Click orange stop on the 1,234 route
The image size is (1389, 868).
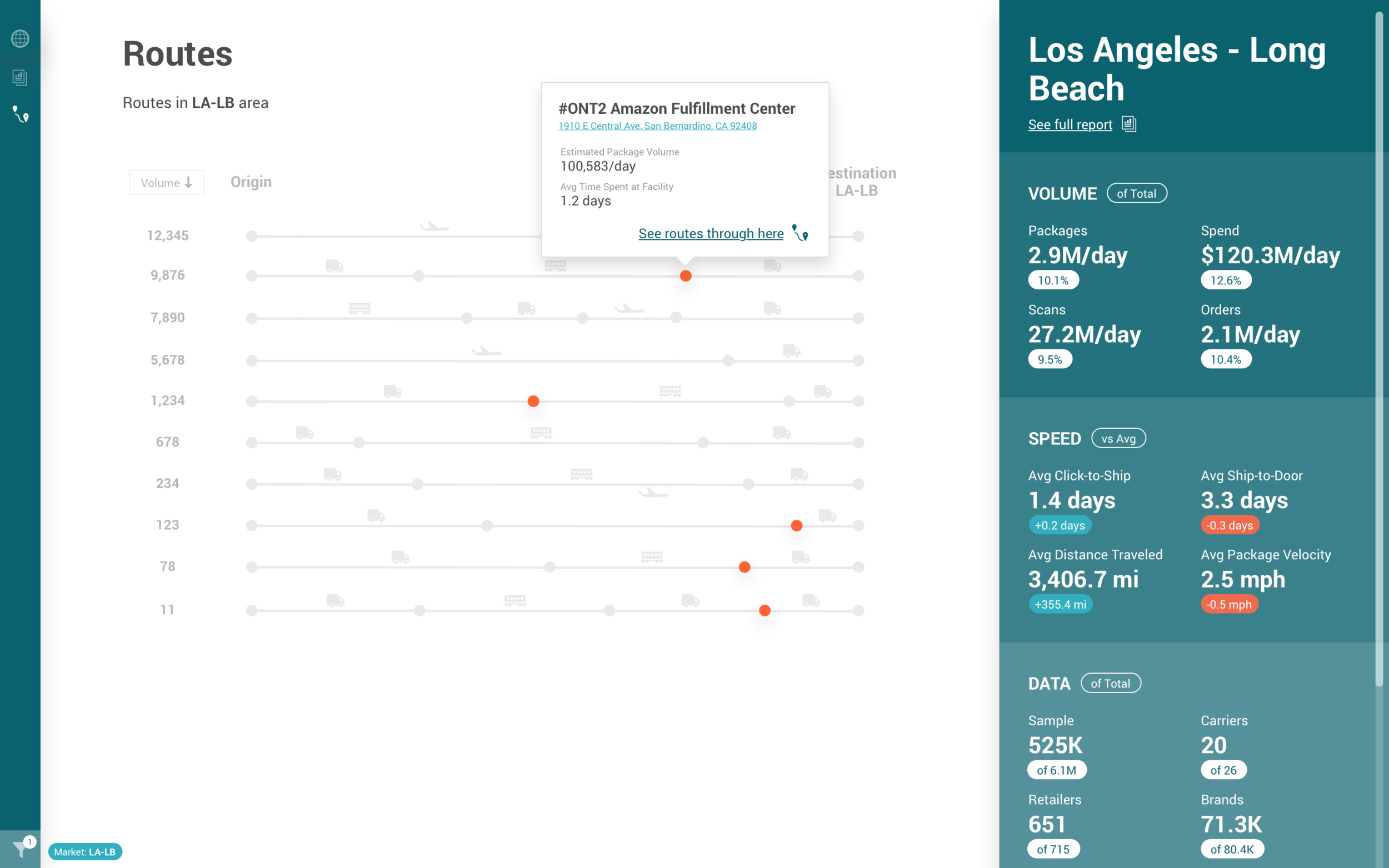pyautogui.click(x=533, y=402)
